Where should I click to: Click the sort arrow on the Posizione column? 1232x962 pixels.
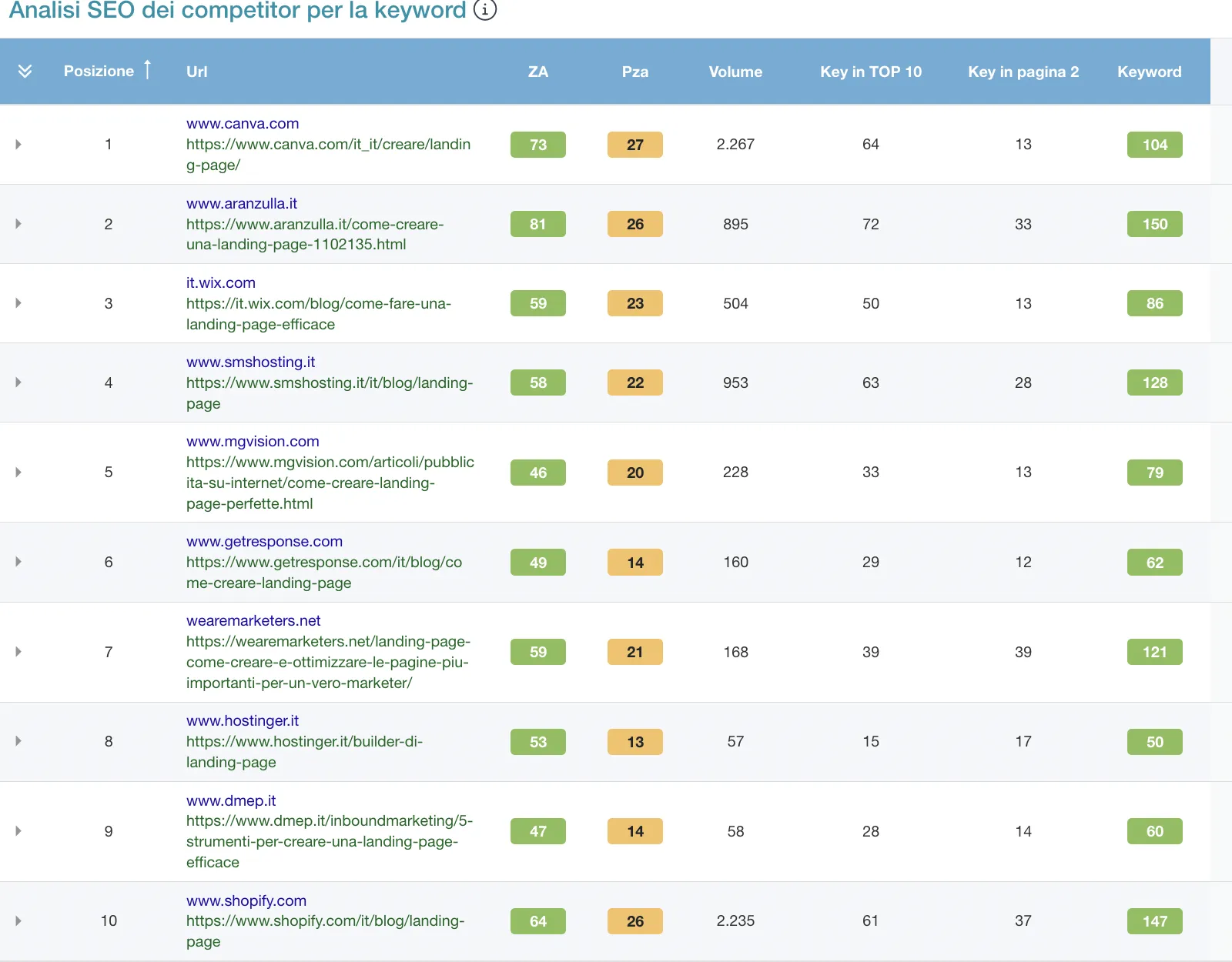(147, 70)
